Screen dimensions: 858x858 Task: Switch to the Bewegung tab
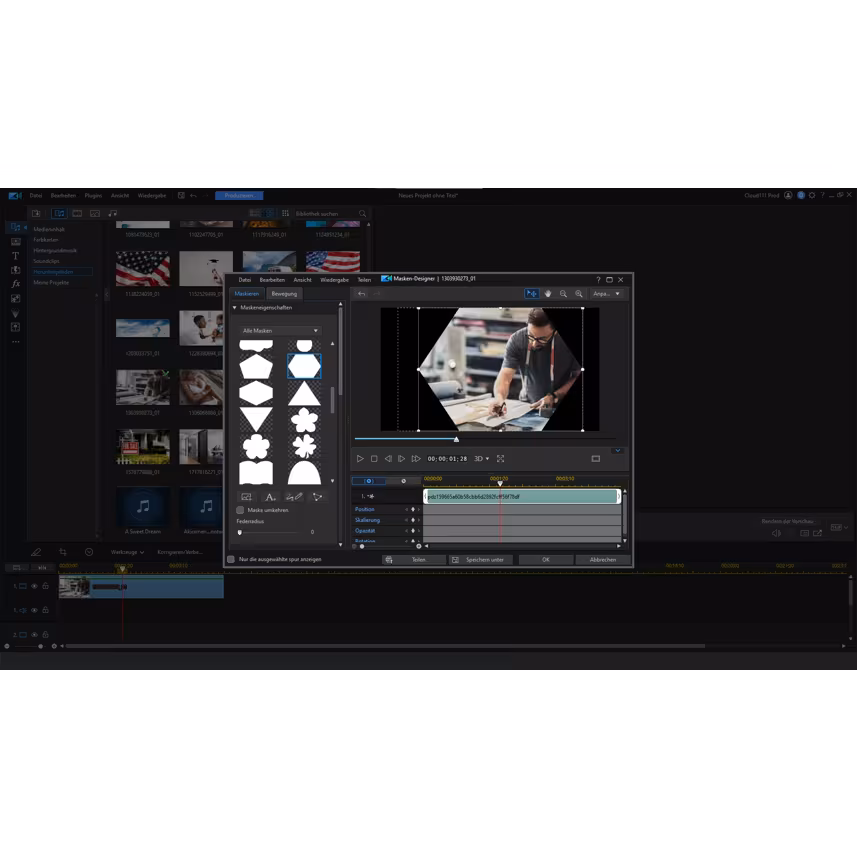click(x=285, y=294)
